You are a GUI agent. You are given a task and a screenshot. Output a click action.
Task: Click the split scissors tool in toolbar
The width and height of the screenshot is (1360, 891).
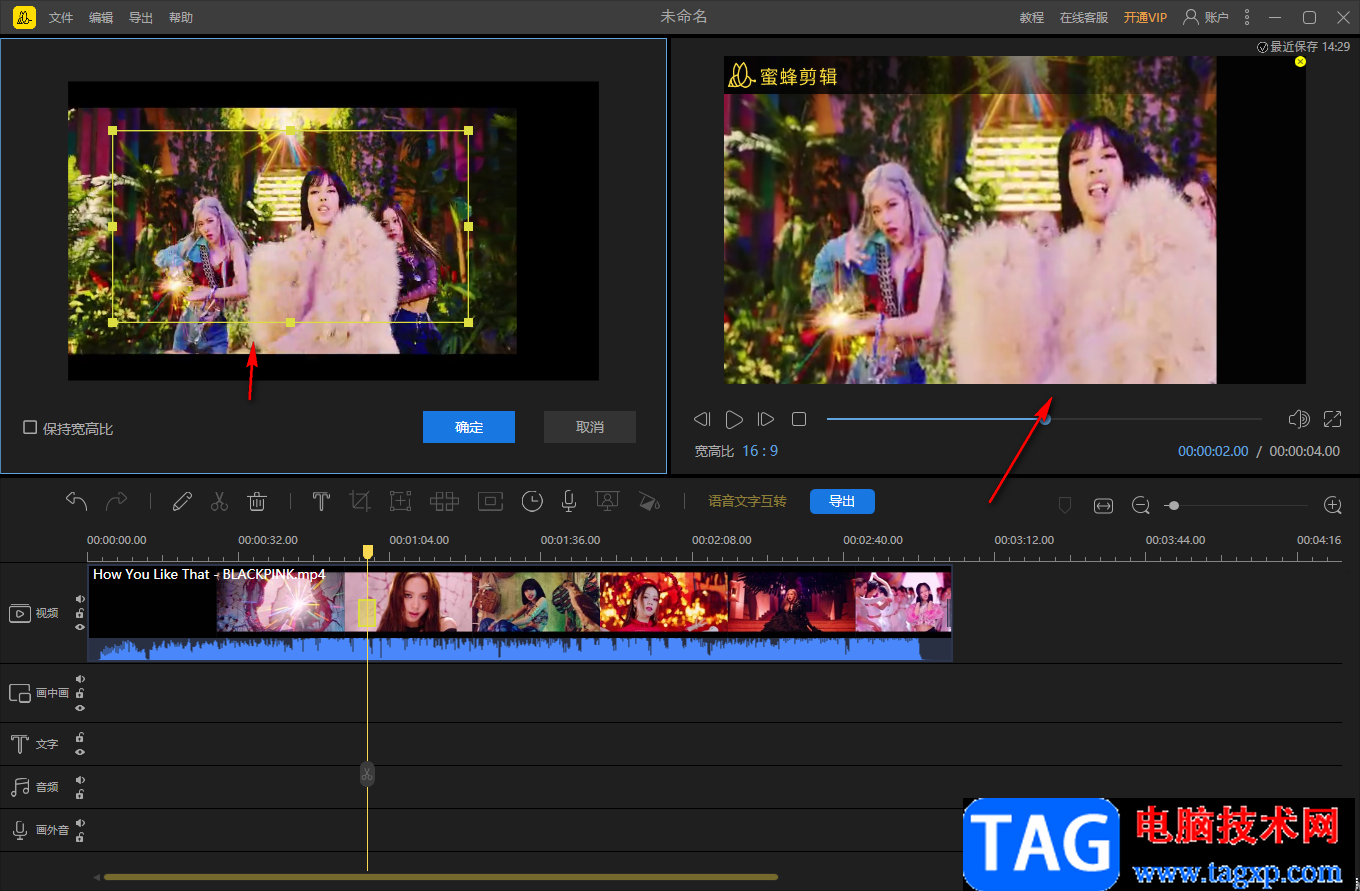(x=220, y=502)
